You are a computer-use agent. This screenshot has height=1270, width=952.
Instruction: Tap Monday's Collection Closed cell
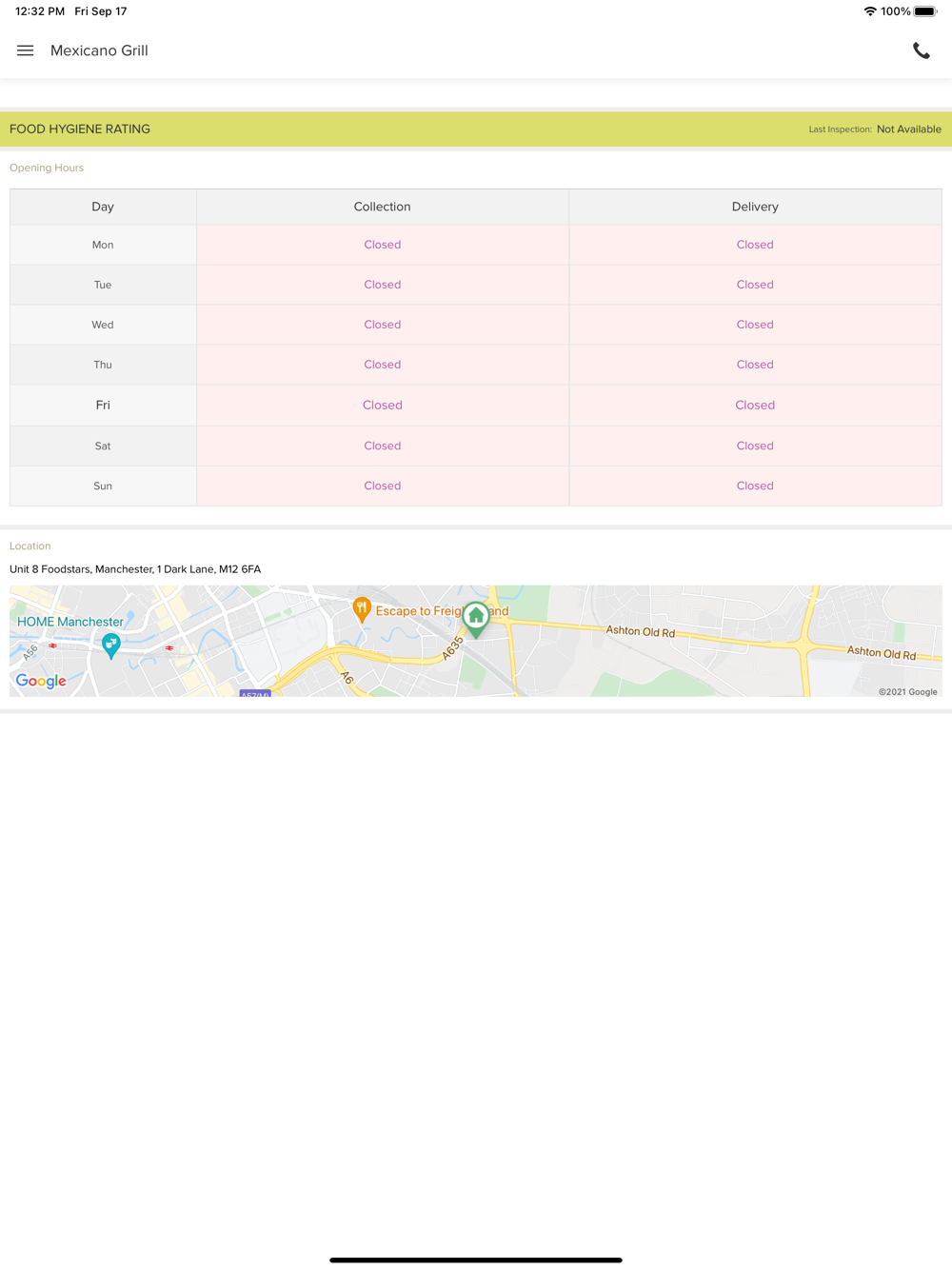click(382, 245)
